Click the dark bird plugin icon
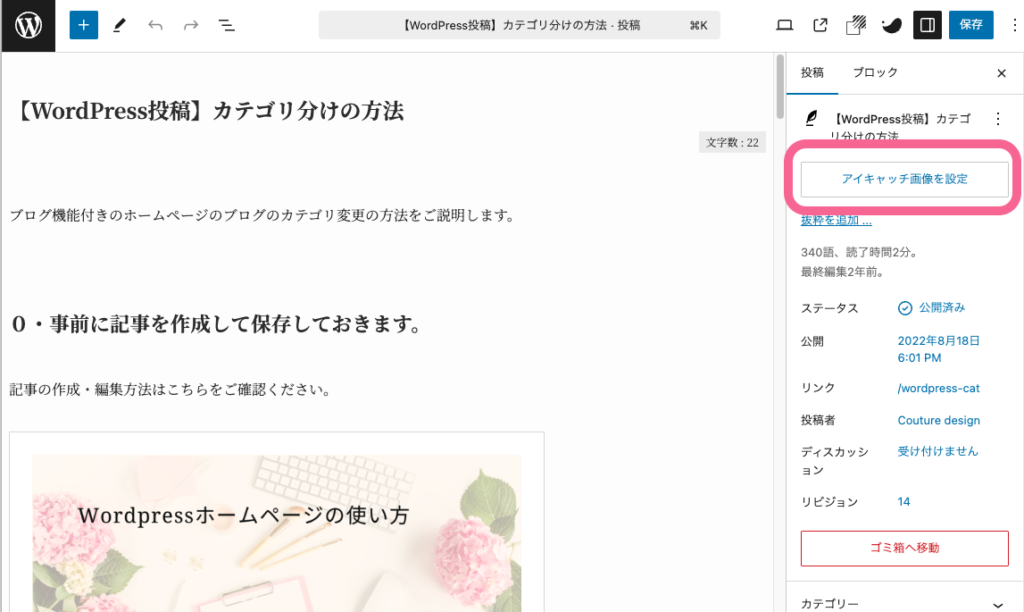 coord(891,25)
